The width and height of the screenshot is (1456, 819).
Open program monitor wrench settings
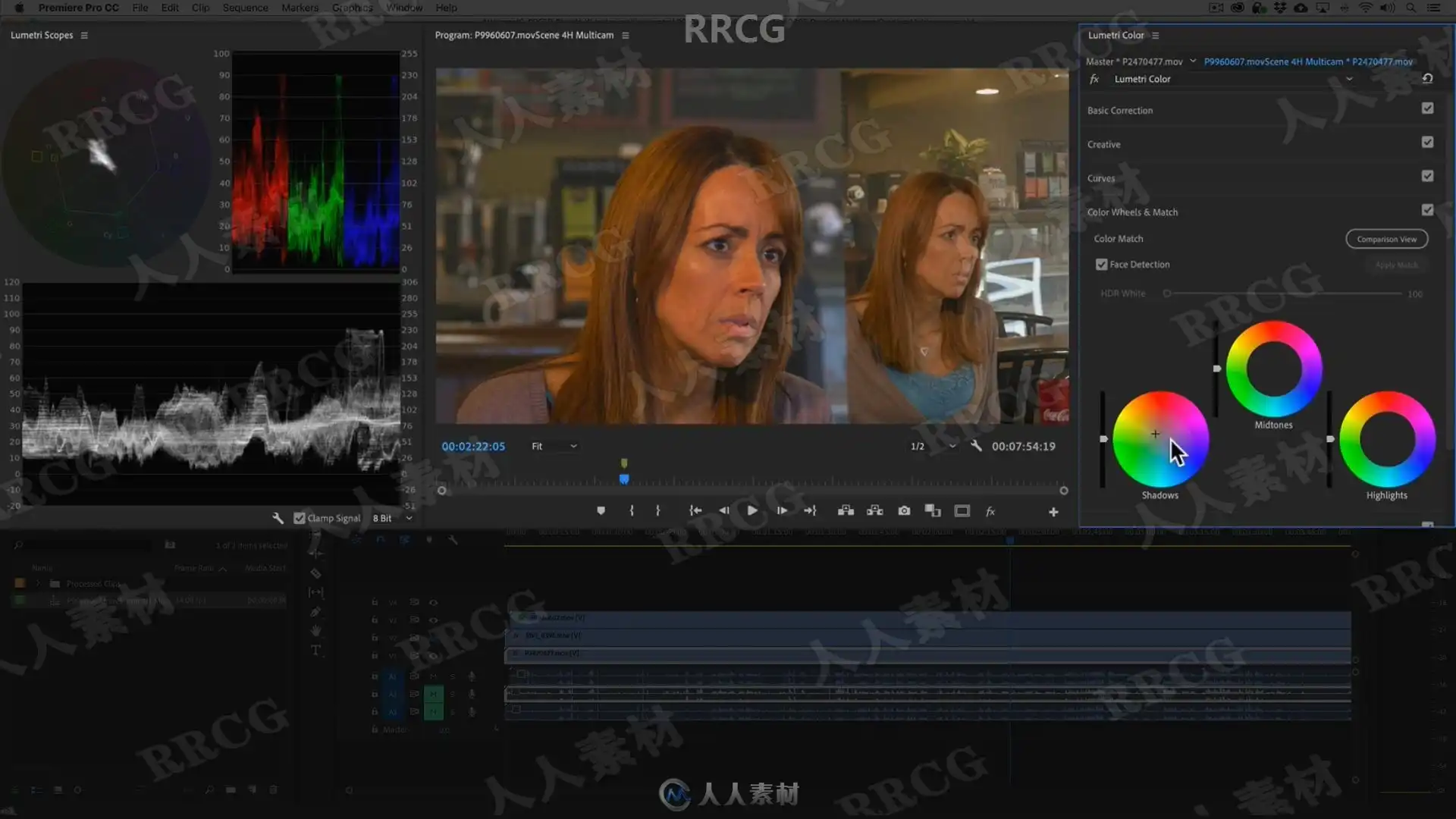point(976,446)
